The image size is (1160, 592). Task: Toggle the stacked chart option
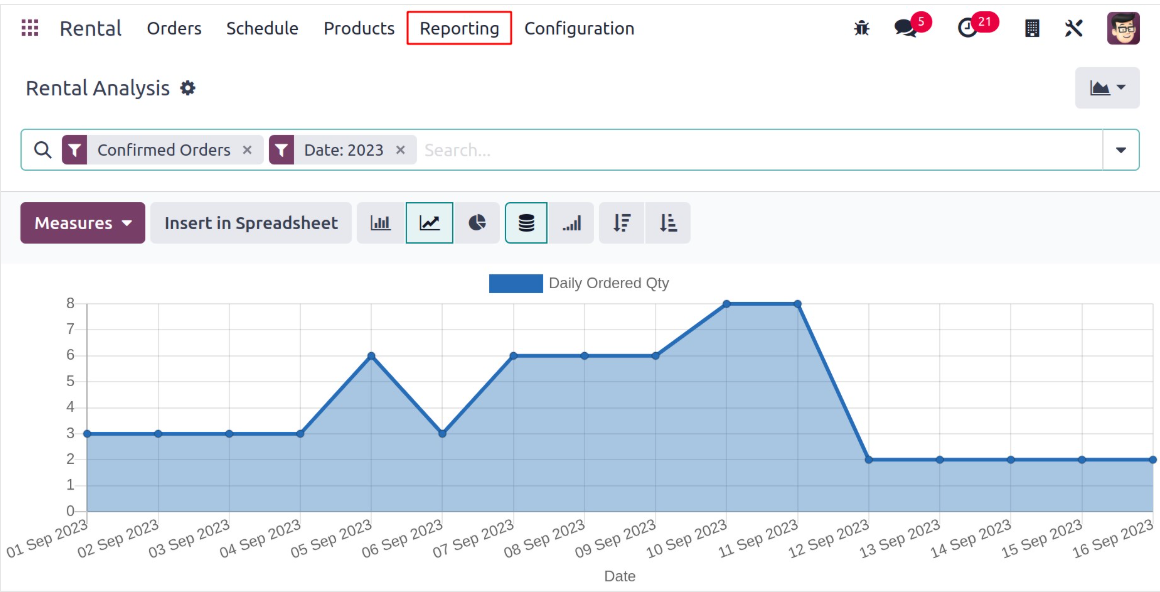point(526,223)
